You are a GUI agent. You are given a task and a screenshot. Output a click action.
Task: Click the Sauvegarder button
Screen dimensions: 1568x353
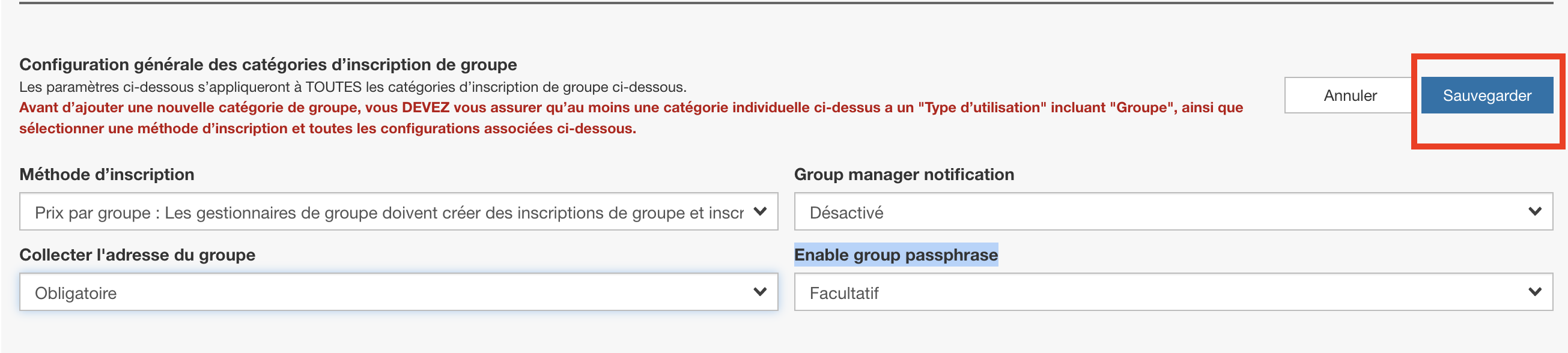coord(1486,95)
